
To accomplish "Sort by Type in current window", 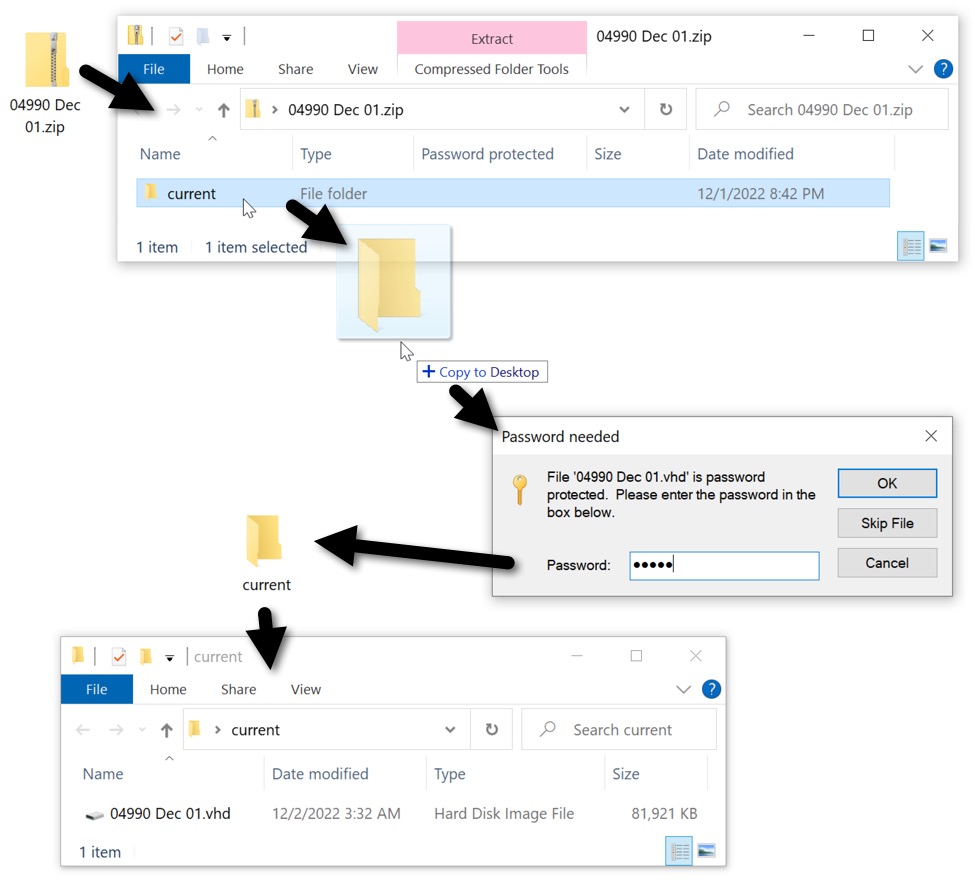I will (x=450, y=774).
